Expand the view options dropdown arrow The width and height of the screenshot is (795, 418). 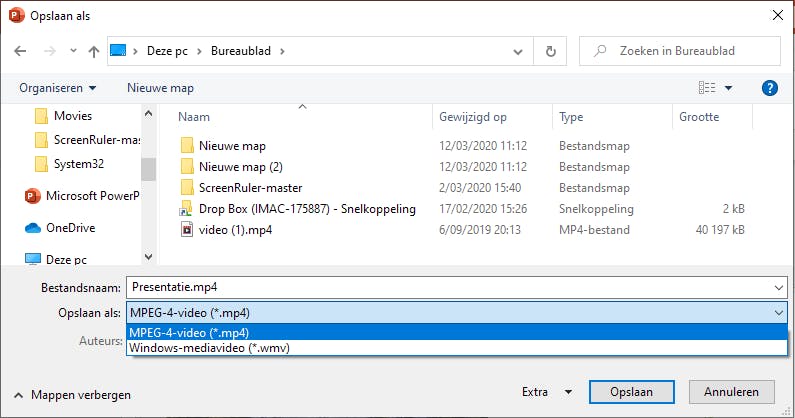[729, 88]
